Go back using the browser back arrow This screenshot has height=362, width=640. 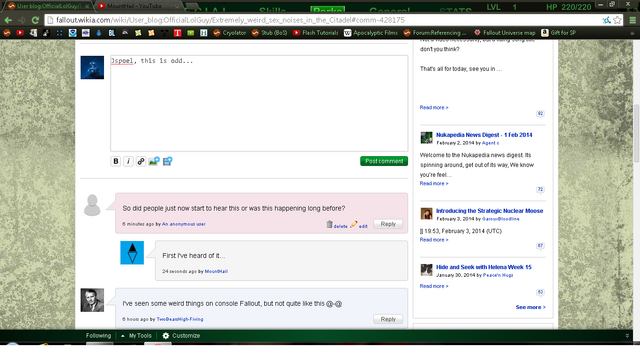tap(8, 20)
